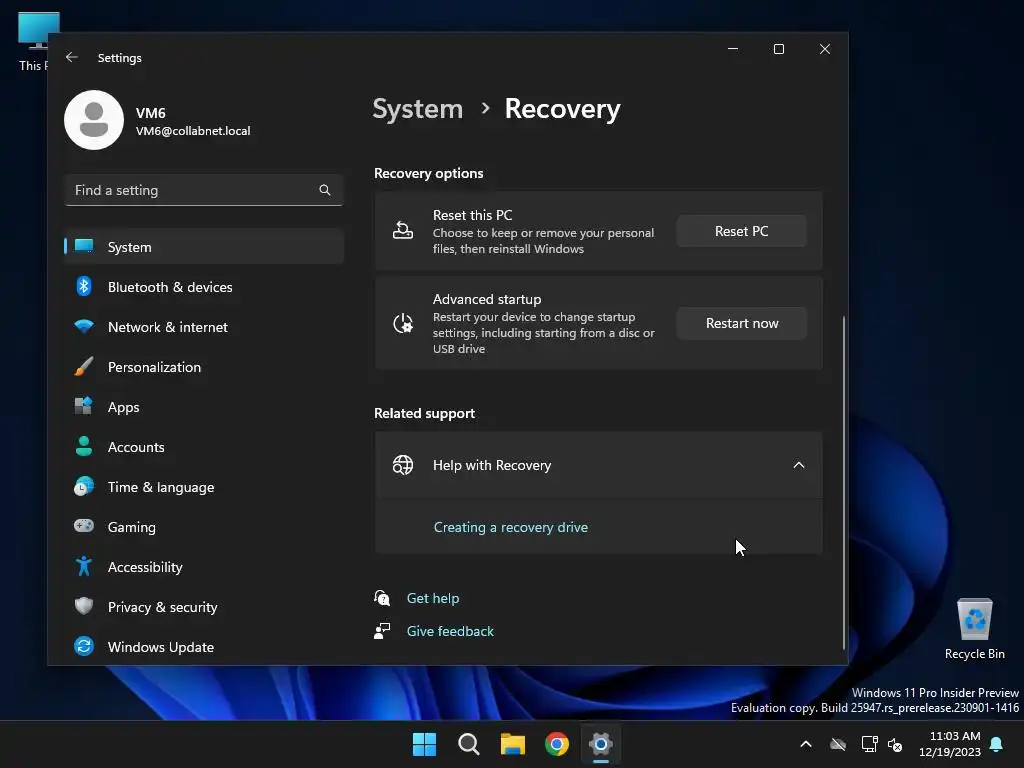The height and width of the screenshot is (768, 1024).
Task: Click the Restart now button
Action: 741,323
